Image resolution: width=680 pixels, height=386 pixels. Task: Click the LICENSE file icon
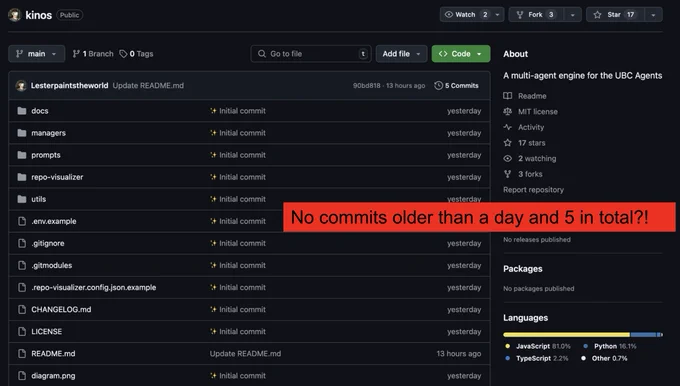(22, 332)
